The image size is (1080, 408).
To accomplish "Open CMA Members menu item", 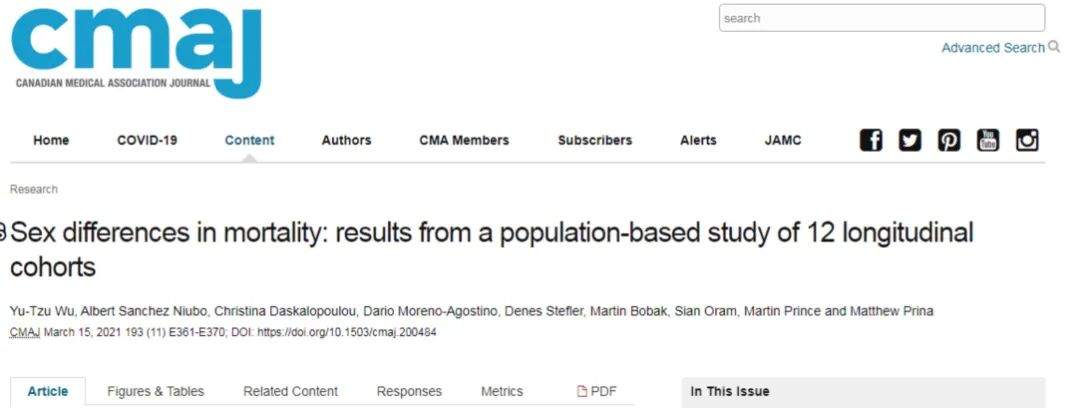I will [x=464, y=141].
